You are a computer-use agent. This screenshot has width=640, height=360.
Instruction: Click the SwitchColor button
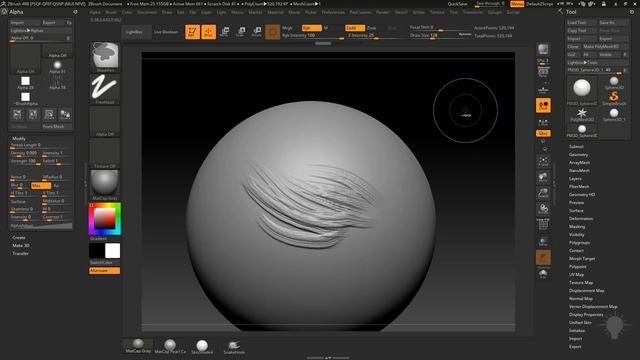[104, 262]
